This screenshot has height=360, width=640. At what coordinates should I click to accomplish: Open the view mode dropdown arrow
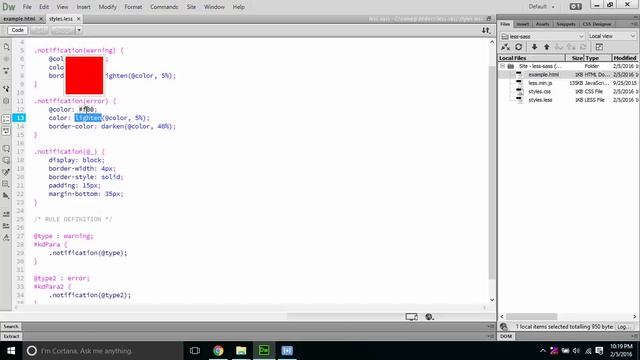79,30
